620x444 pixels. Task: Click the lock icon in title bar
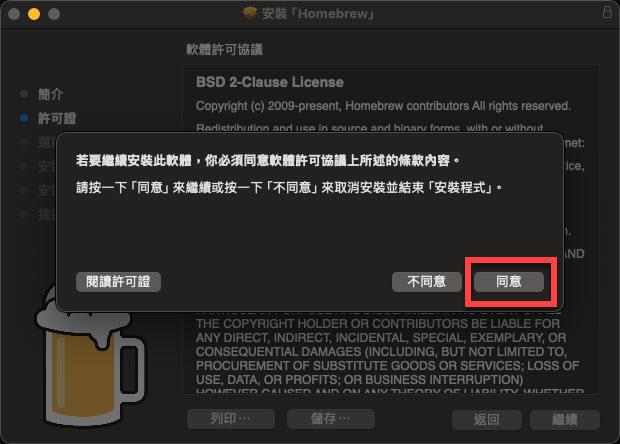point(607,12)
